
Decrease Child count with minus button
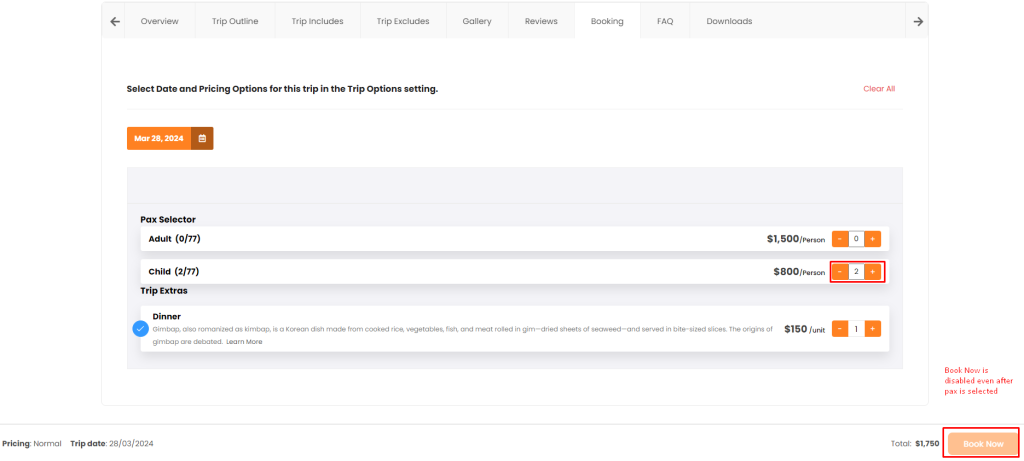pyautogui.click(x=840, y=272)
